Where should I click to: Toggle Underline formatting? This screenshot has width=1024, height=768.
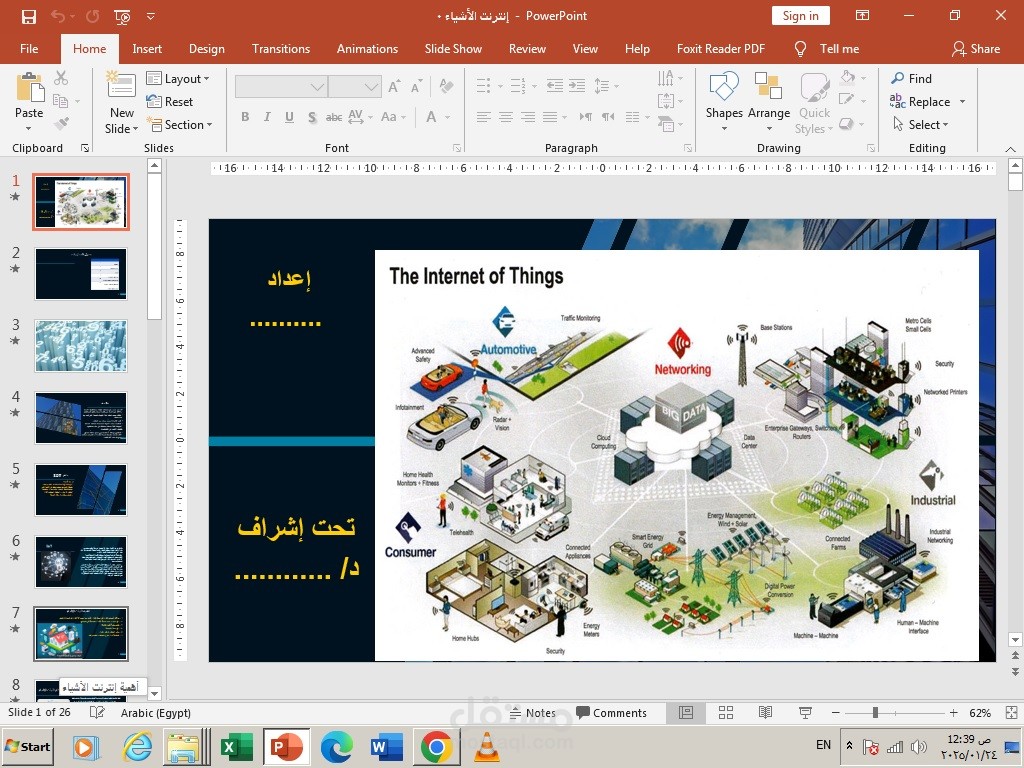click(x=289, y=117)
